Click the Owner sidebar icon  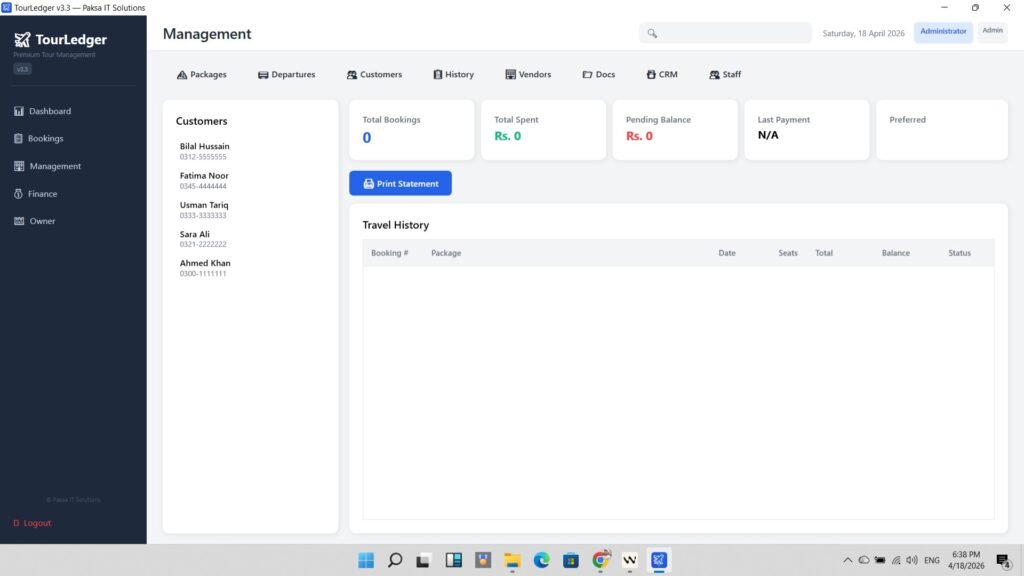tap(18, 221)
